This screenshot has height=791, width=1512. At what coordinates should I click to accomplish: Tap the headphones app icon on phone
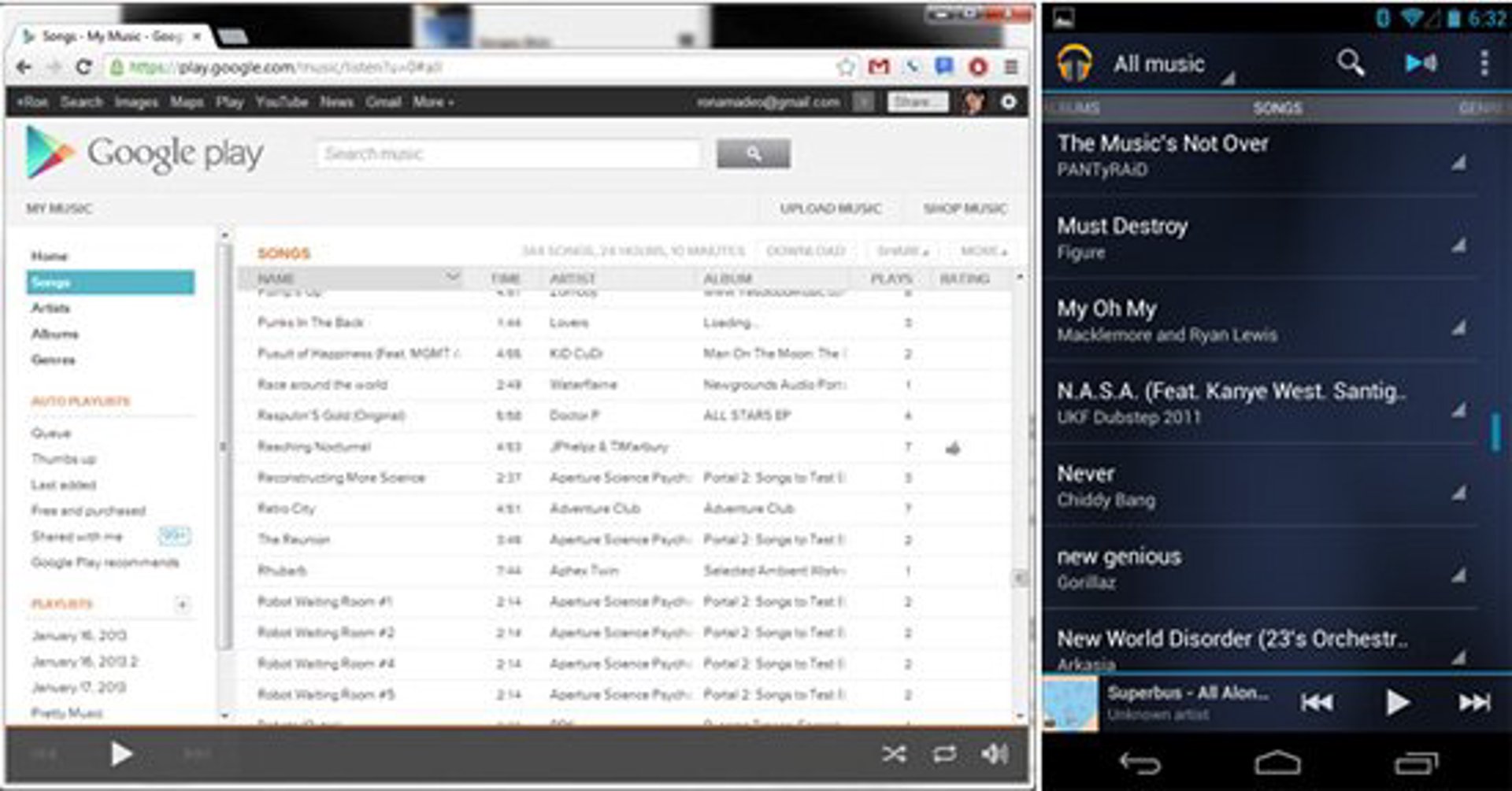[x=1074, y=63]
